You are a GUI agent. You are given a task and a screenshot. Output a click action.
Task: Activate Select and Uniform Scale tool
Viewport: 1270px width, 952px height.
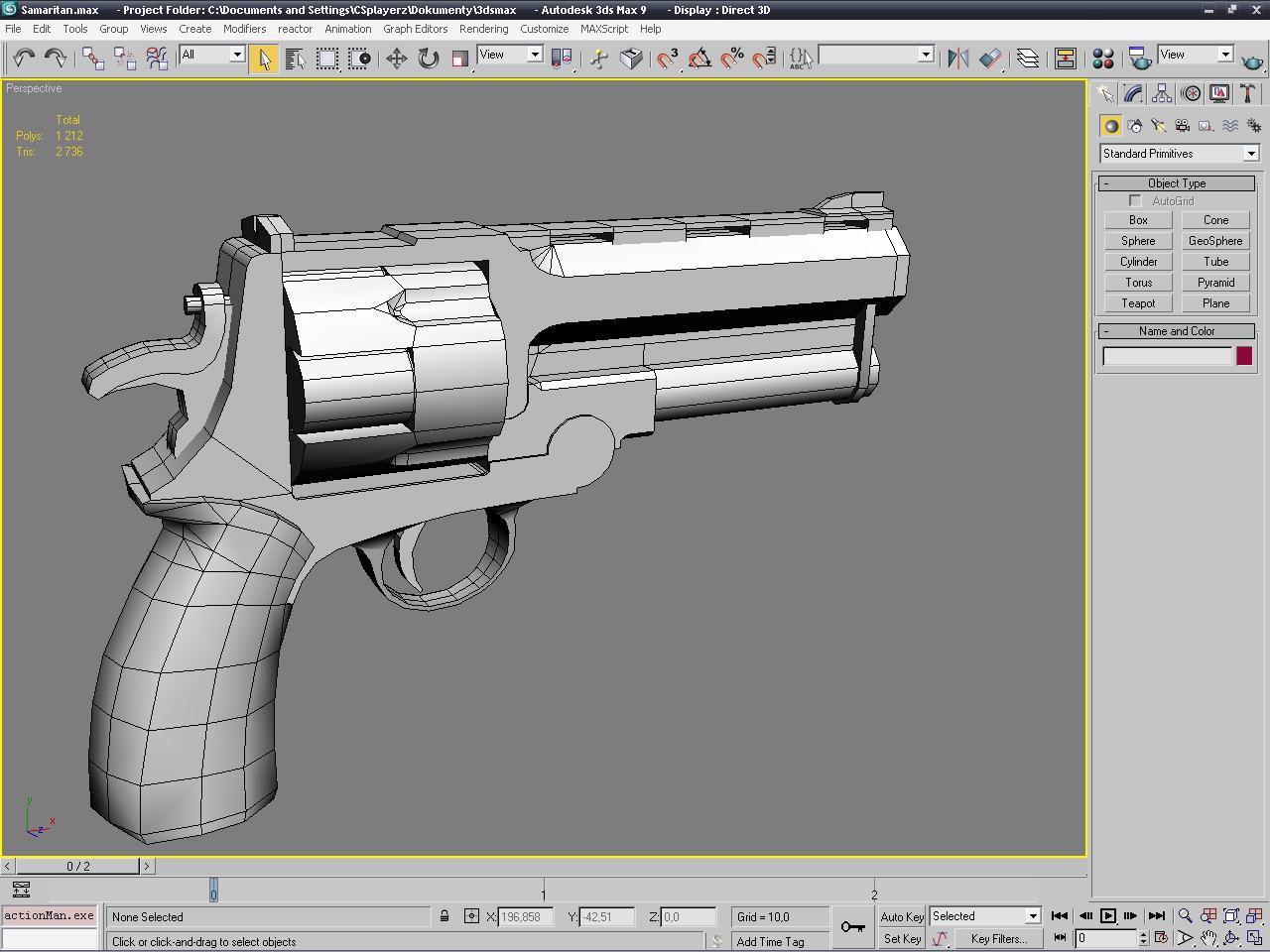[460, 59]
